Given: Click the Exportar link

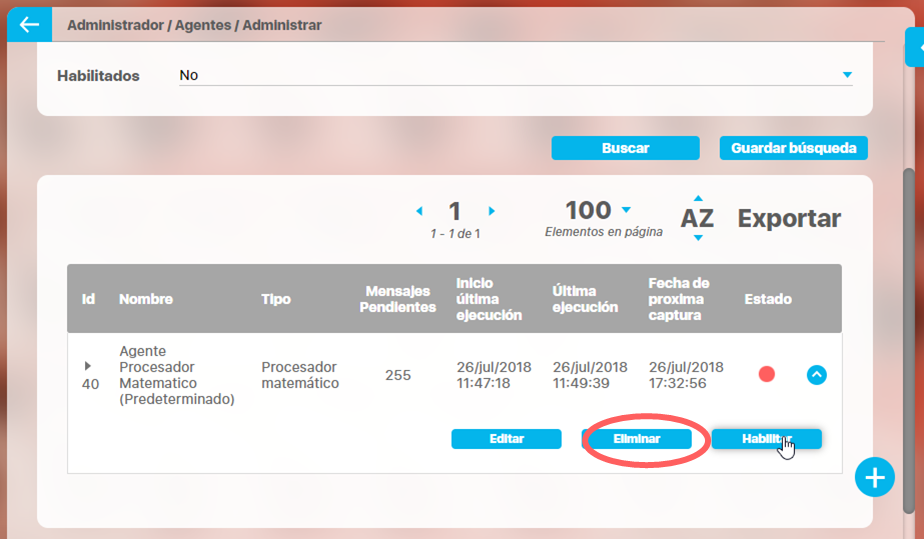Looking at the screenshot, I should click(x=789, y=218).
